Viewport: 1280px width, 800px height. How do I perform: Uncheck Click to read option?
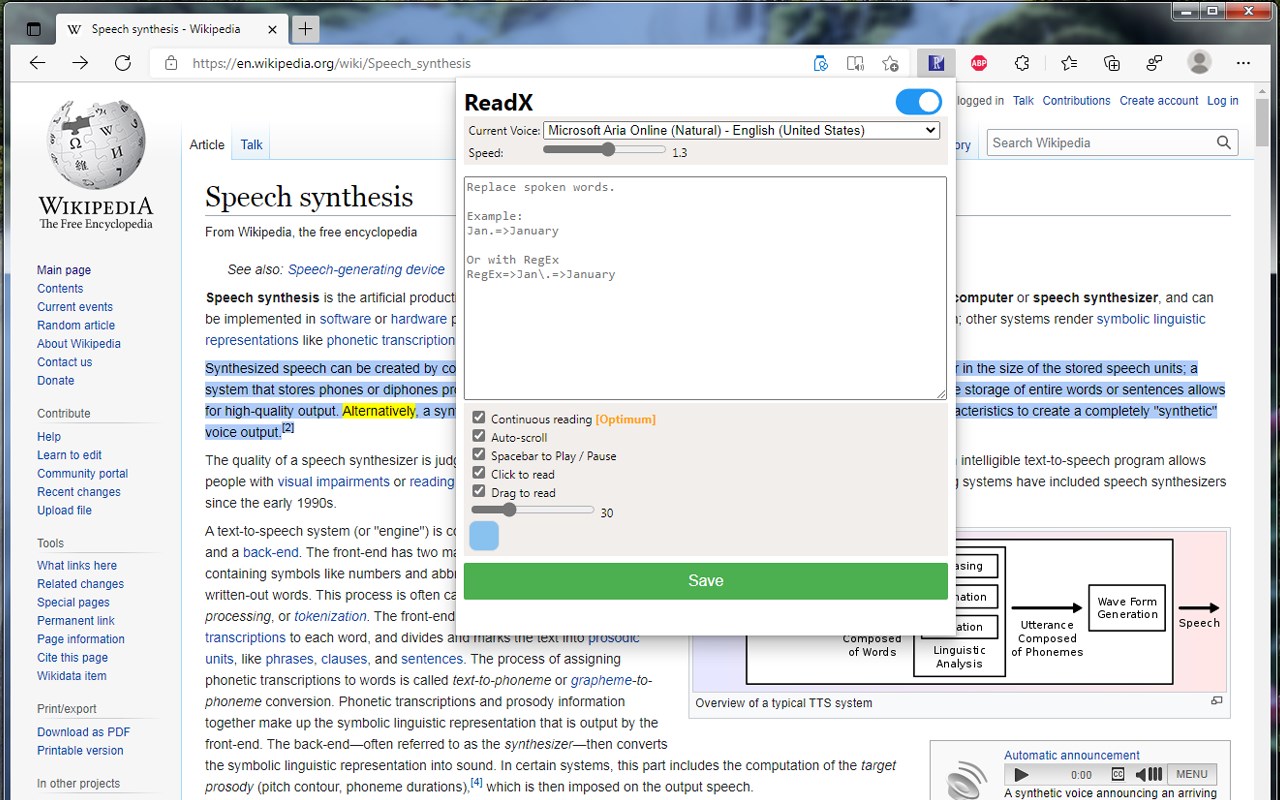[x=479, y=473]
